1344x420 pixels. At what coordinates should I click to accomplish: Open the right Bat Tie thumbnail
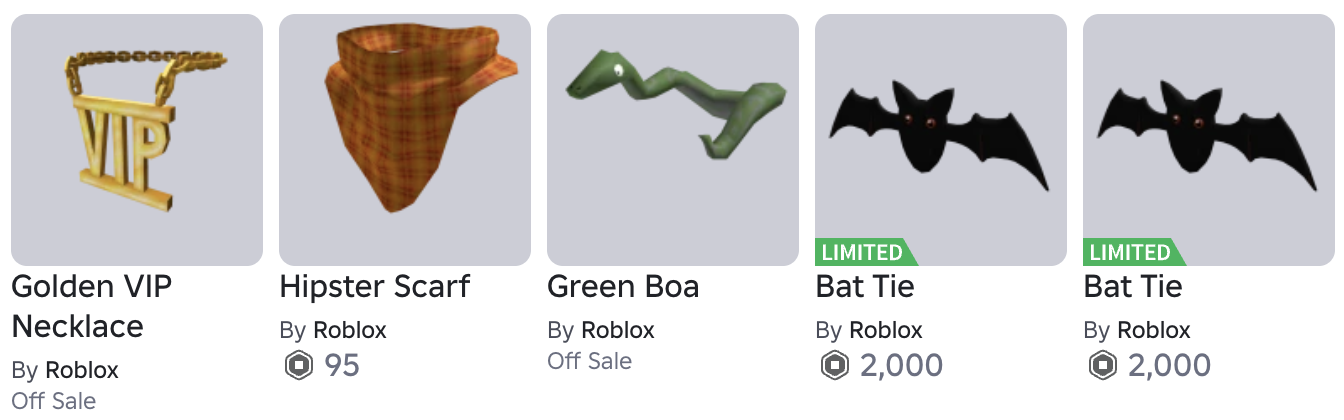click(1209, 140)
